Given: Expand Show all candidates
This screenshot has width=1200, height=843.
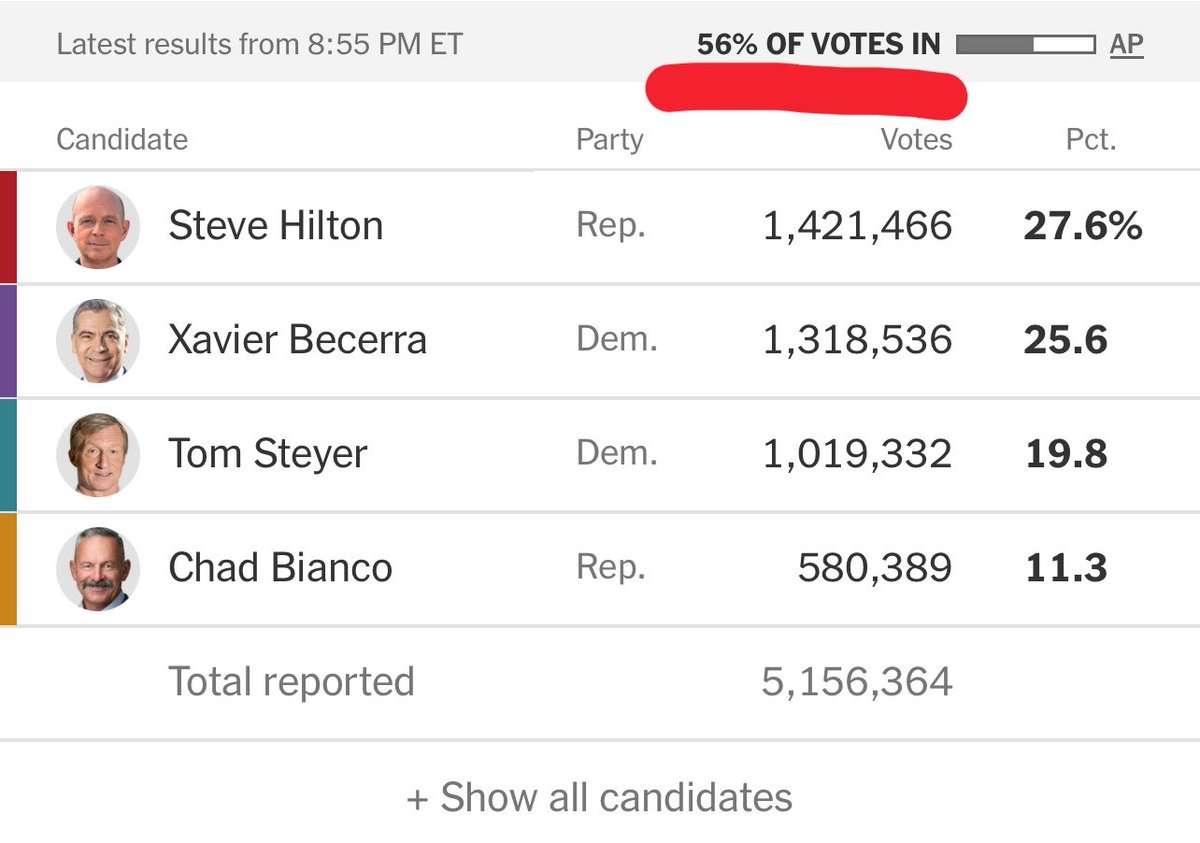Looking at the screenshot, I should tap(599, 797).
